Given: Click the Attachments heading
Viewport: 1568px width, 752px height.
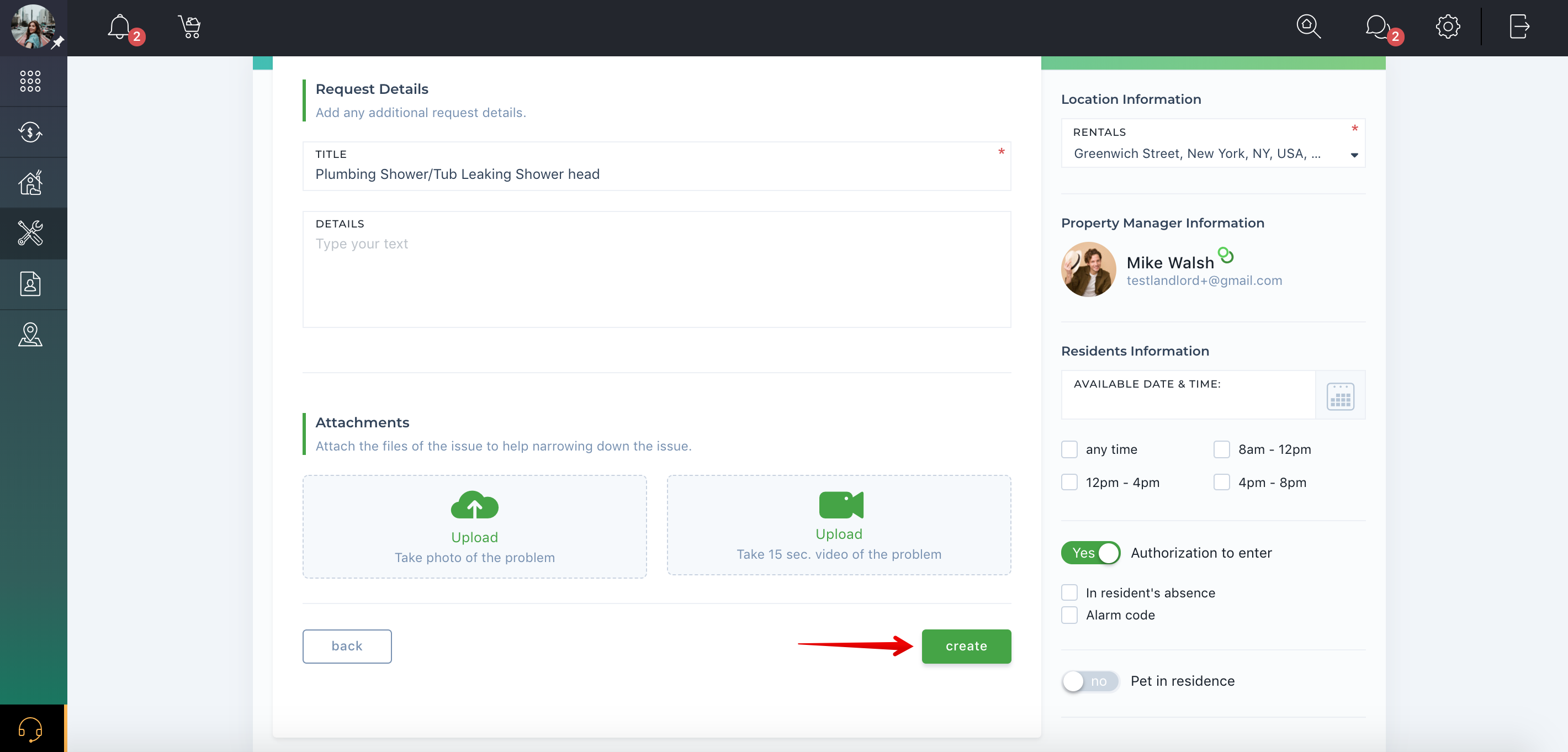Looking at the screenshot, I should [x=362, y=422].
